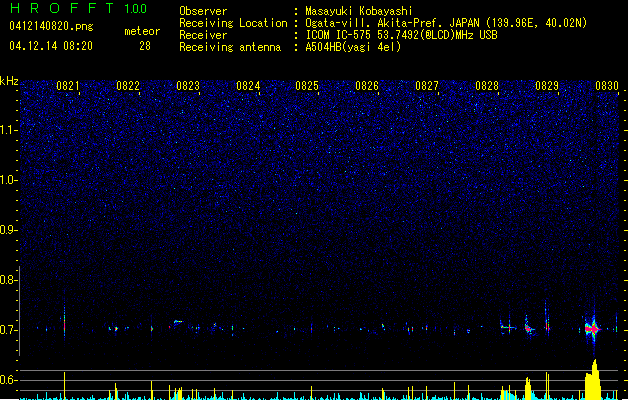Click the tallest yellow power peak near 0830
The height and width of the screenshot is (400, 629).
[594, 380]
